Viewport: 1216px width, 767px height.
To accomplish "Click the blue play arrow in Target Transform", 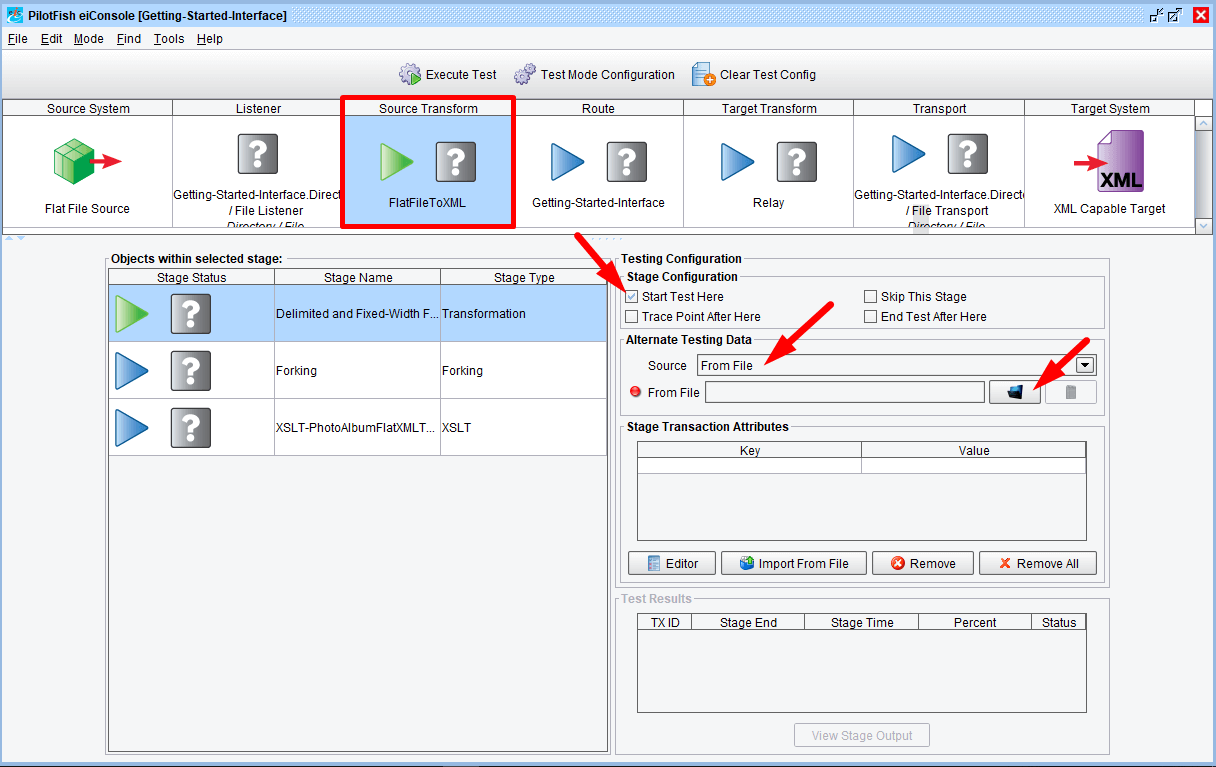I will point(738,161).
